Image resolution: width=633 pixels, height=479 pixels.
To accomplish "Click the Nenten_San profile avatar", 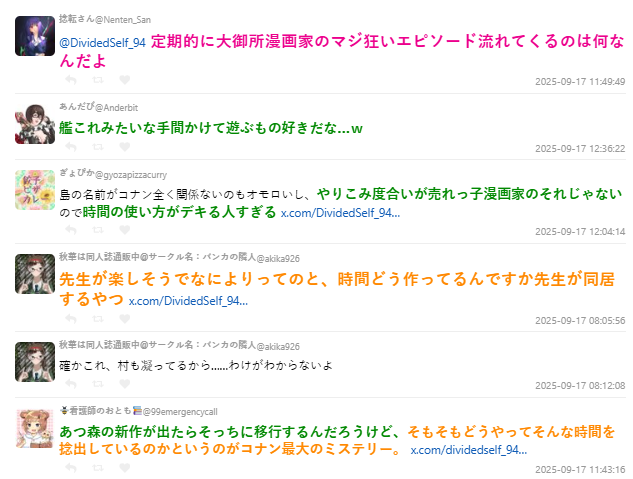I will coord(35,36).
